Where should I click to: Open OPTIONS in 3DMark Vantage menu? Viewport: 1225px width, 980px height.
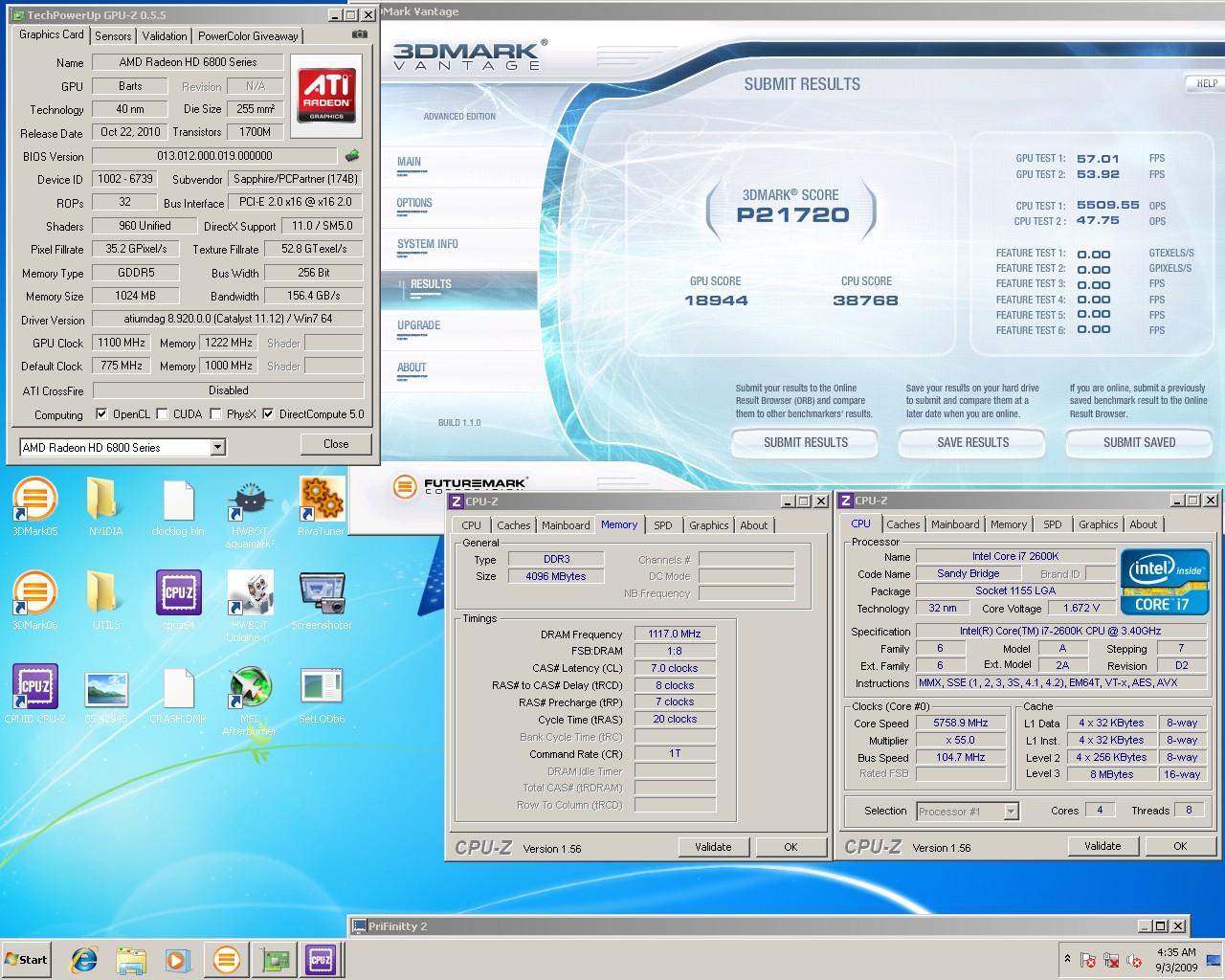(x=414, y=203)
